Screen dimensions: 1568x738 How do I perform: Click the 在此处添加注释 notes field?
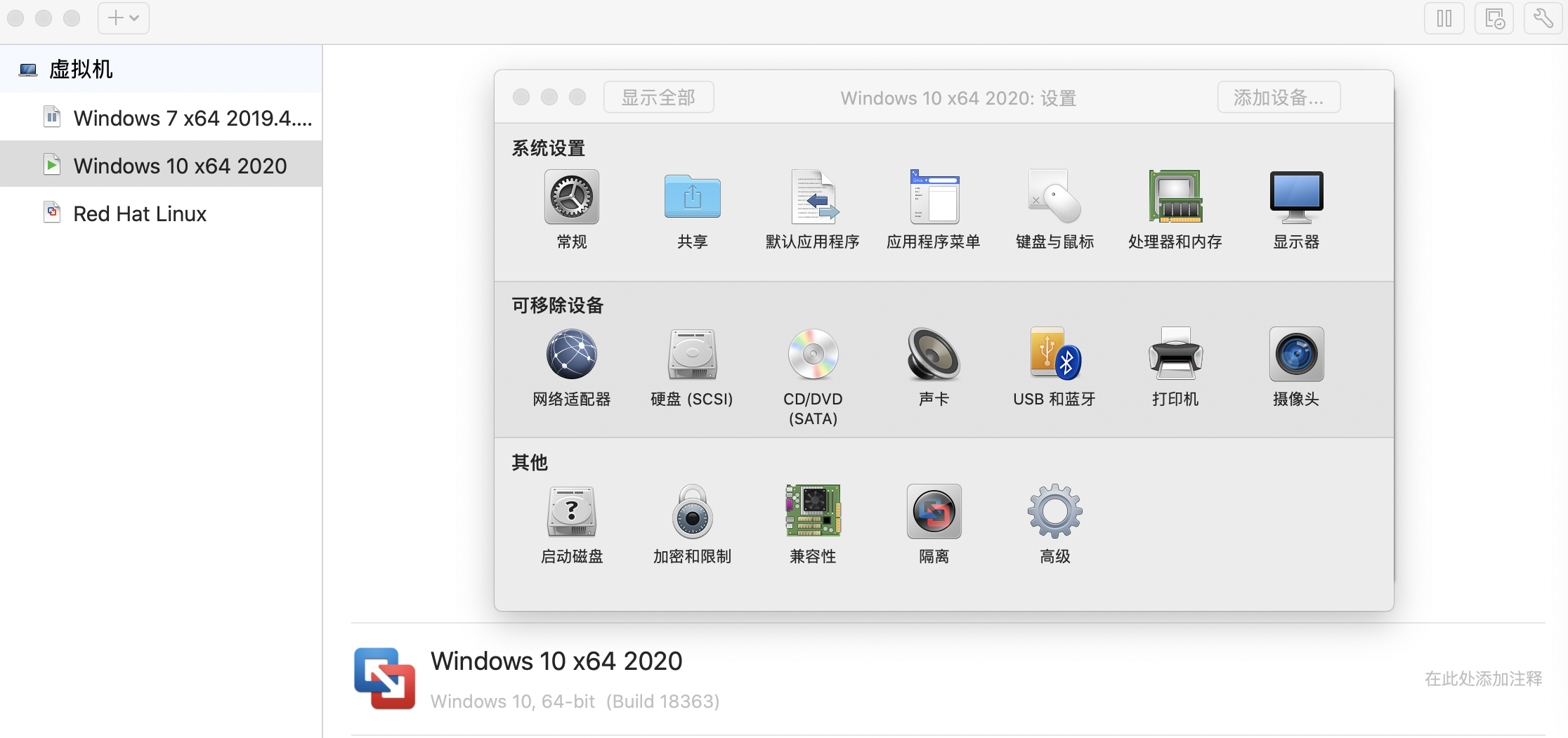click(1483, 679)
